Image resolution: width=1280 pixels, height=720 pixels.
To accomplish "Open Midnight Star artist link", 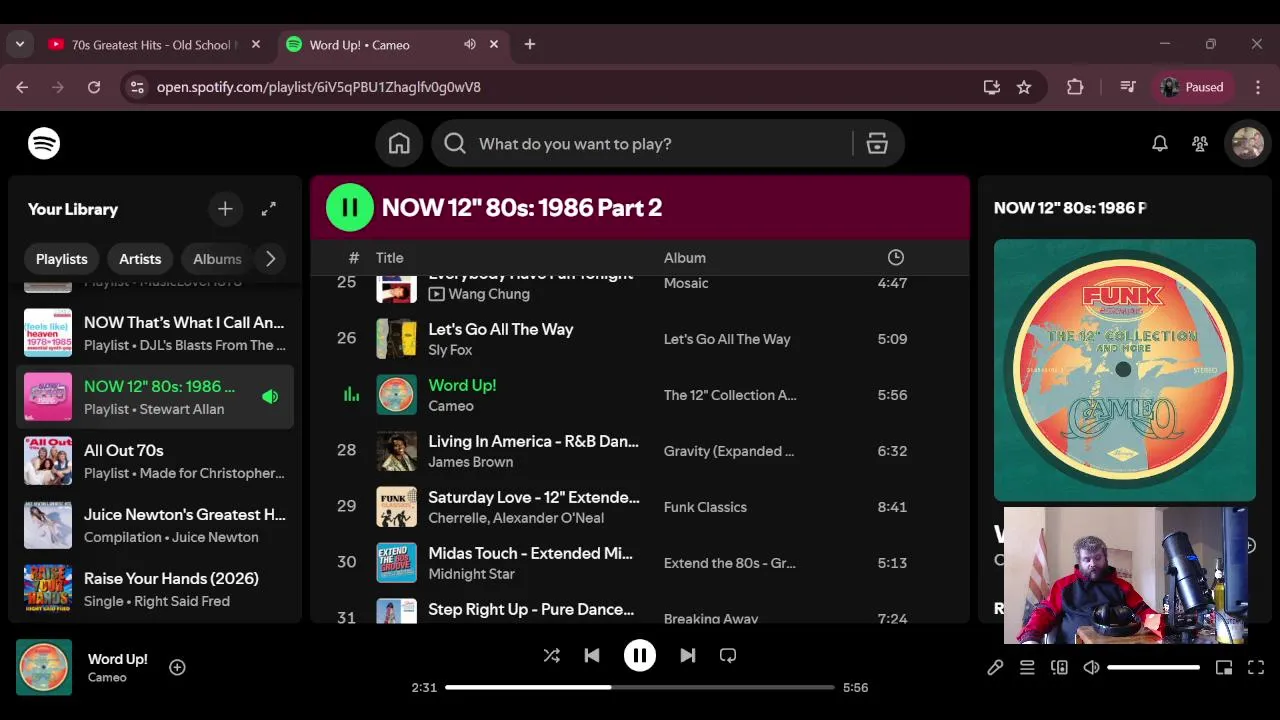I will click(x=471, y=574).
